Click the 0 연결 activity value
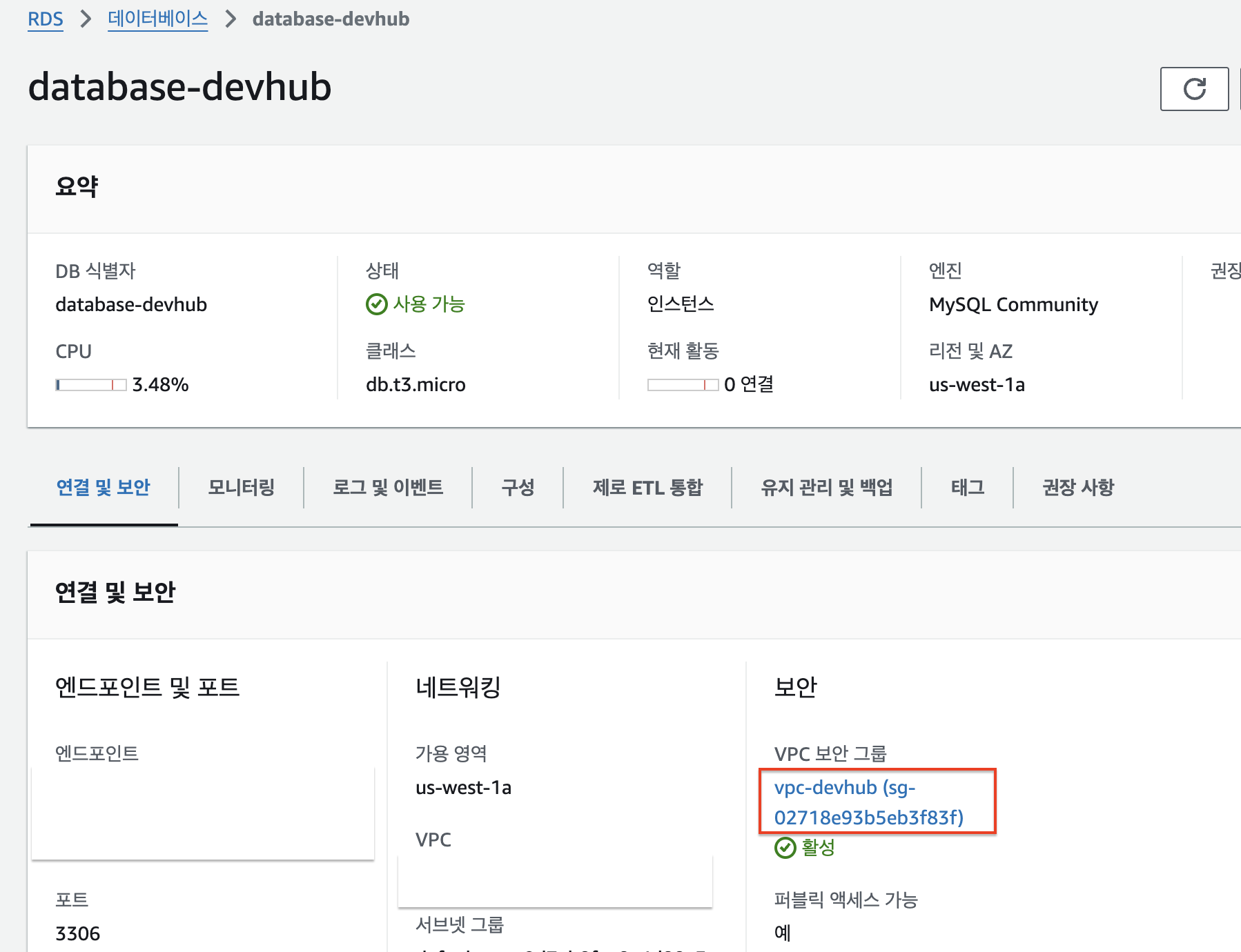This screenshot has width=1241, height=952. [749, 385]
